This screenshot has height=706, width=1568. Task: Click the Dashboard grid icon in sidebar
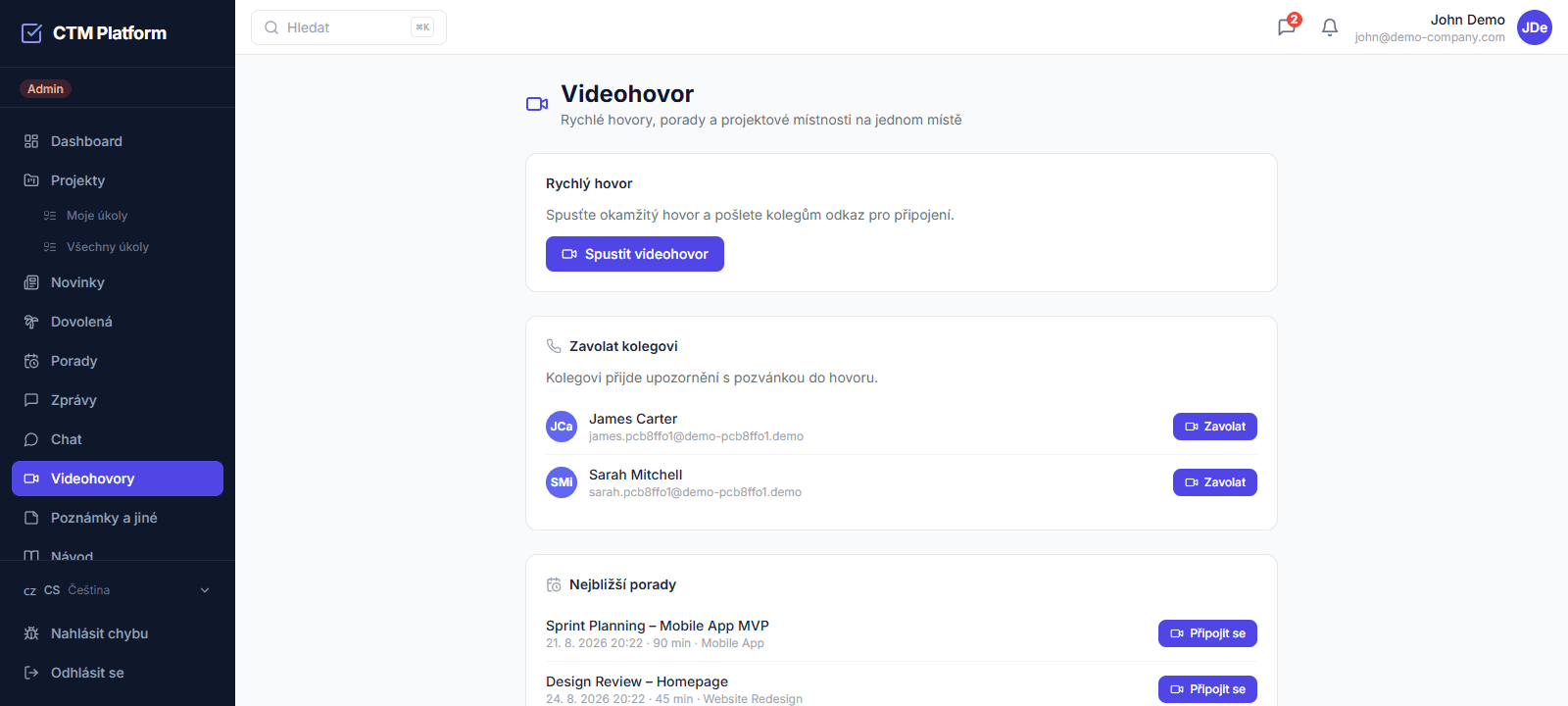[31, 141]
